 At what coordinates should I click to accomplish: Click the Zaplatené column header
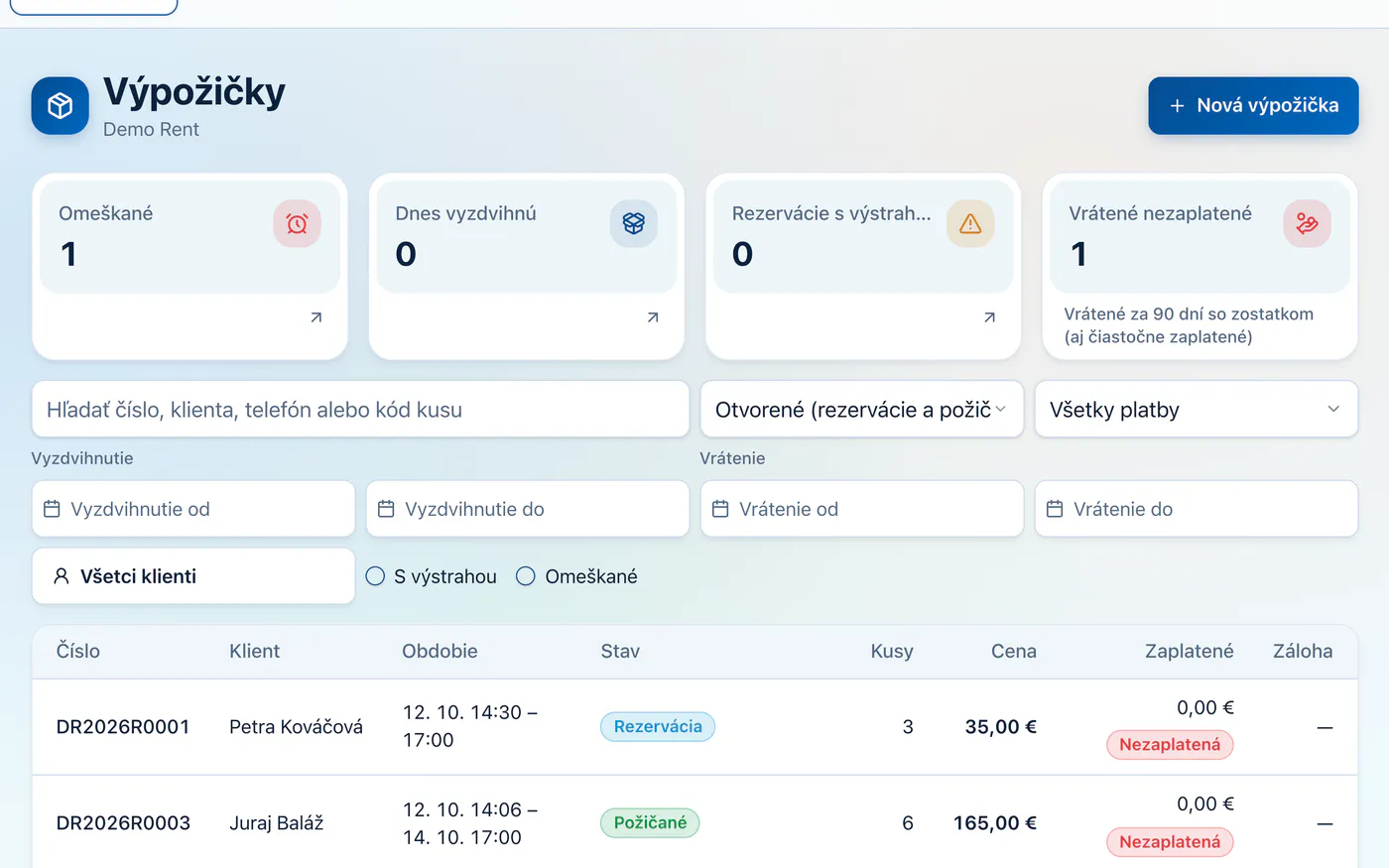(x=1190, y=651)
